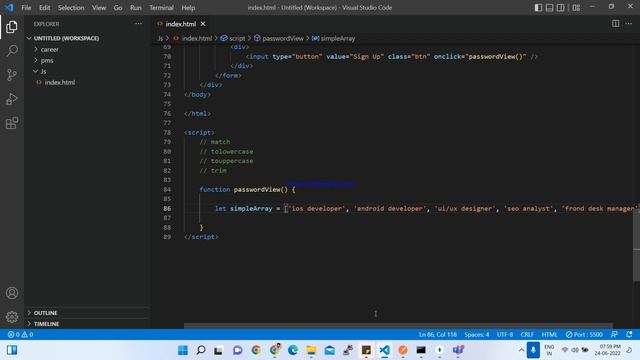
Task: Open the Extensions view
Action: pos(12,123)
